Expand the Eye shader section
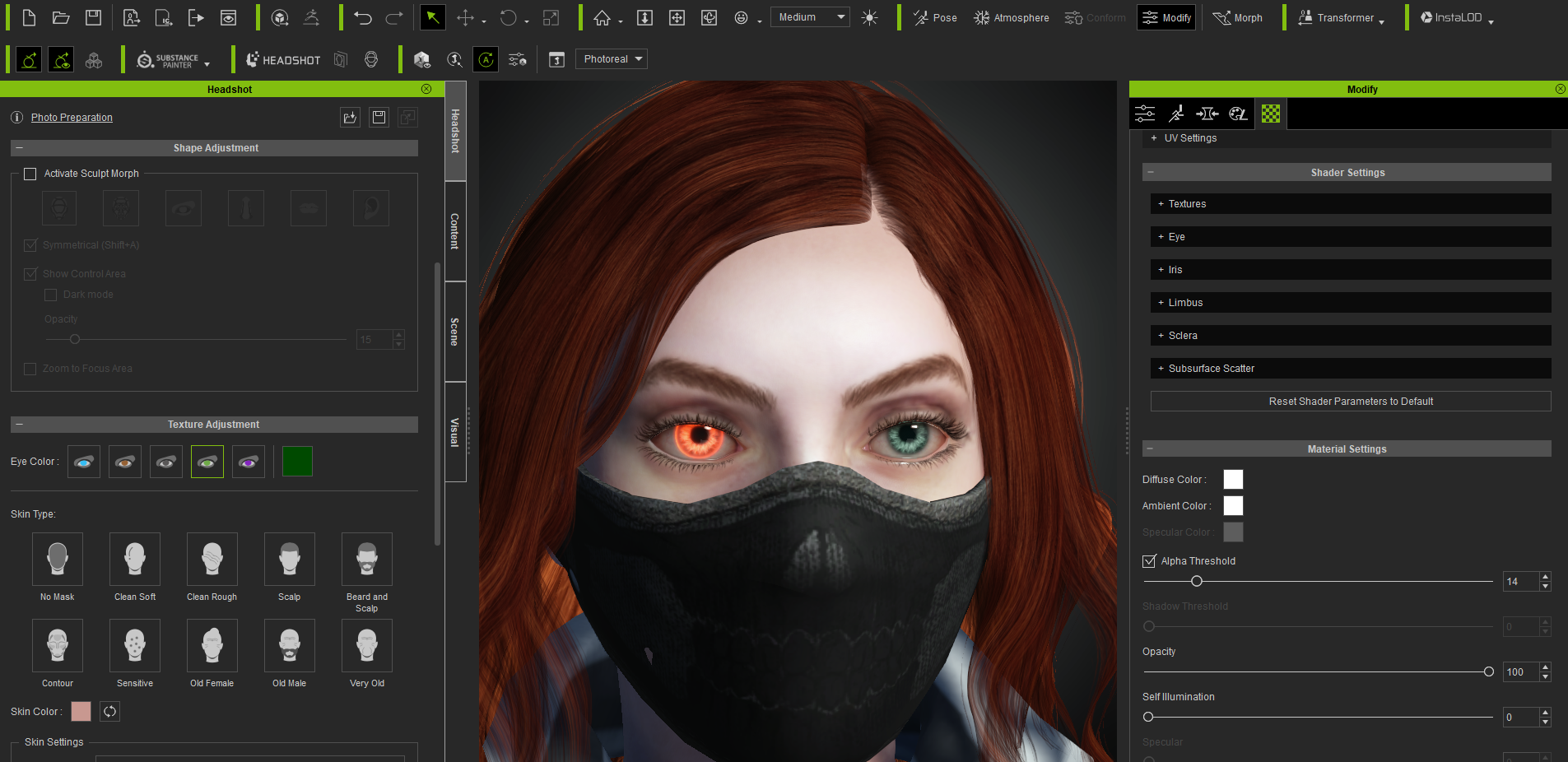Screen dimensions: 1568x762 [x=1351, y=237]
